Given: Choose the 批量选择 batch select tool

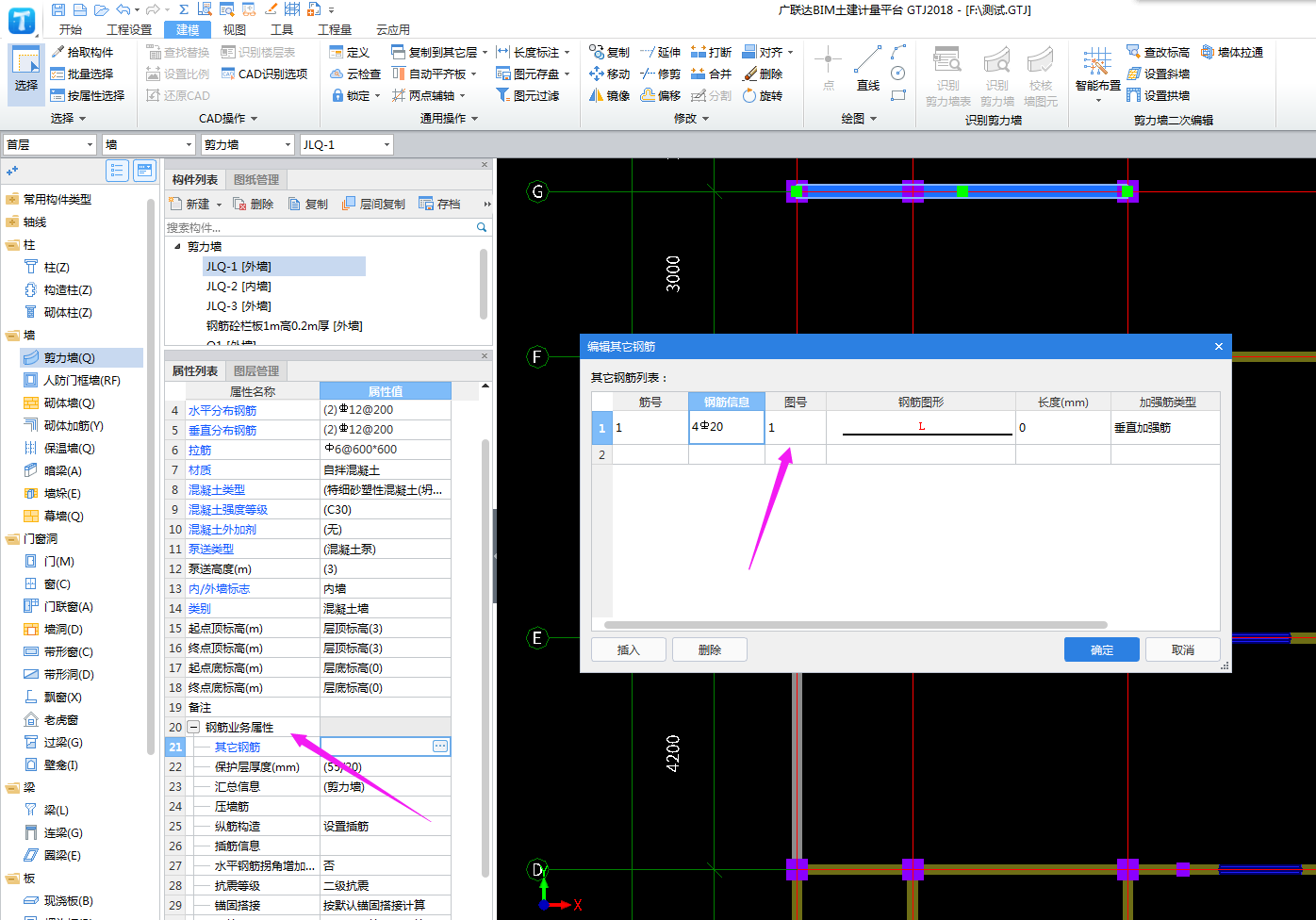Looking at the screenshot, I should click(x=83, y=74).
